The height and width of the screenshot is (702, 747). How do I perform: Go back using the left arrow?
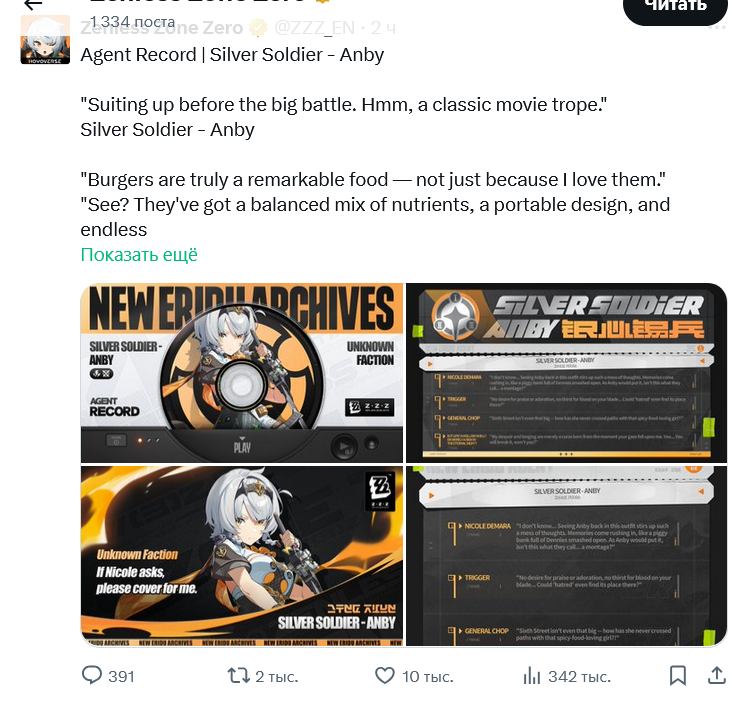pos(33,5)
